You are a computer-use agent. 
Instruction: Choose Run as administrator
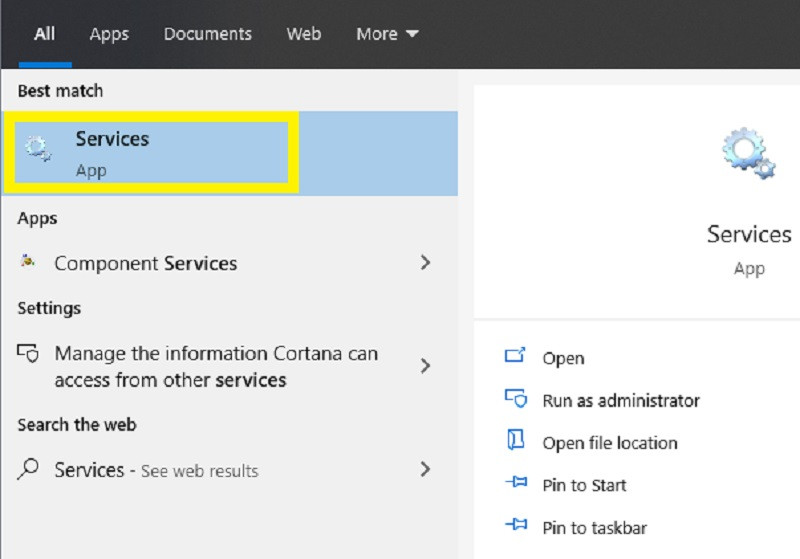pyautogui.click(x=620, y=400)
